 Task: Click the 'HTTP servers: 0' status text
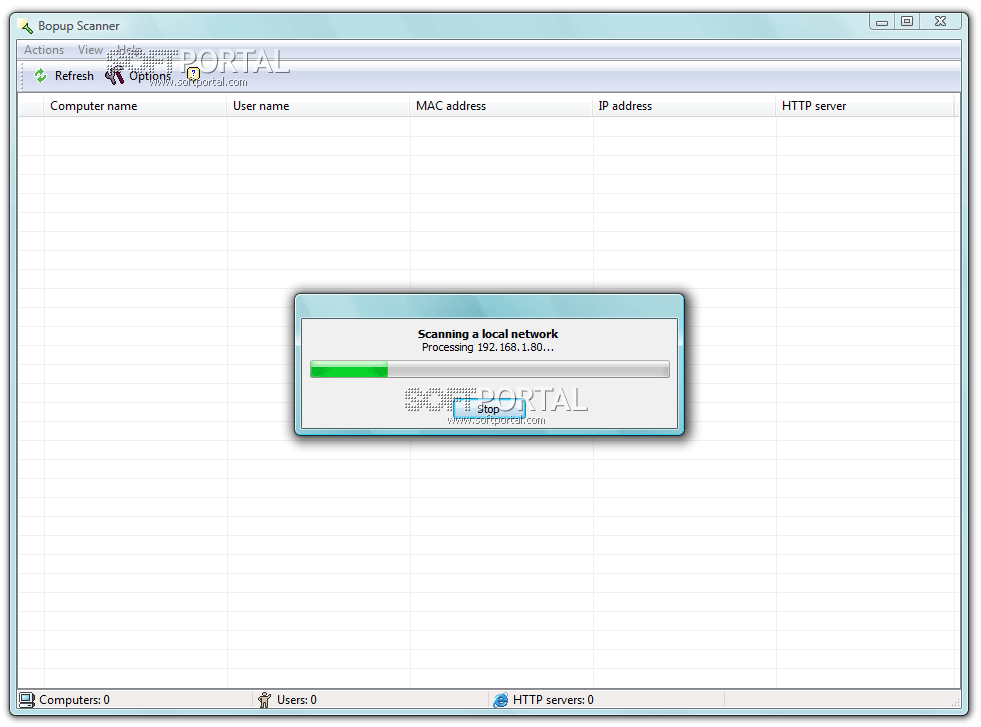553,700
